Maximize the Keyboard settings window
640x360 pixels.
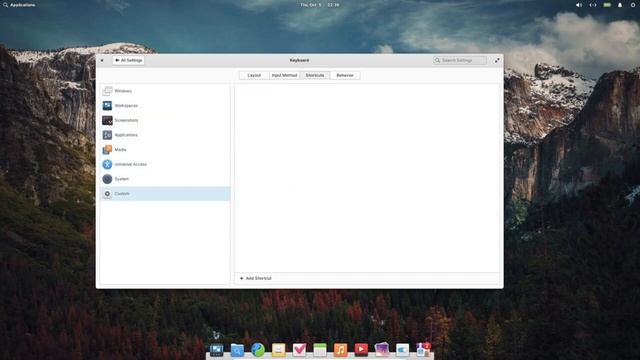(x=497, y=60)
